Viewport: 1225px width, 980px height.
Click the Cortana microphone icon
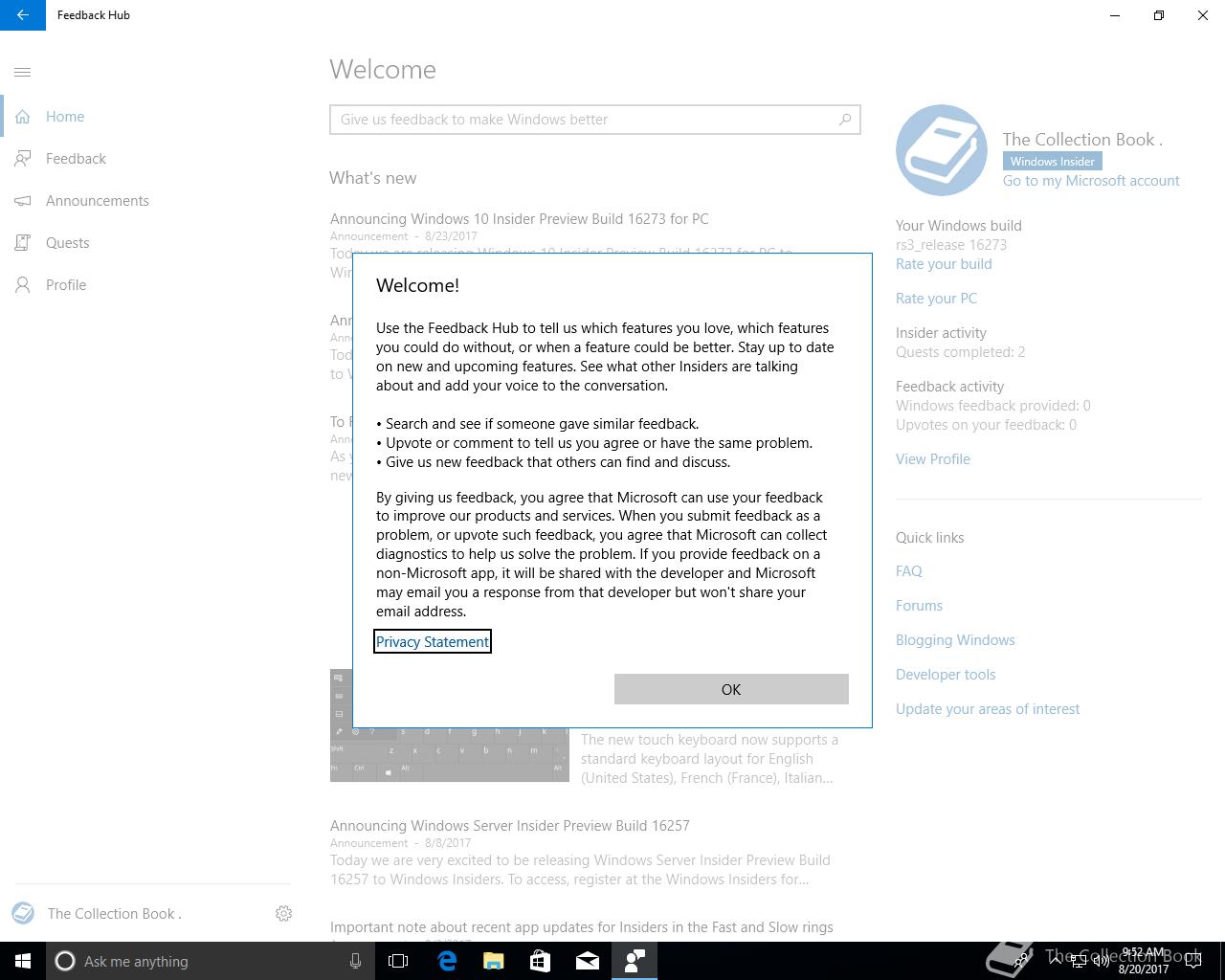[x=355, y=961]
